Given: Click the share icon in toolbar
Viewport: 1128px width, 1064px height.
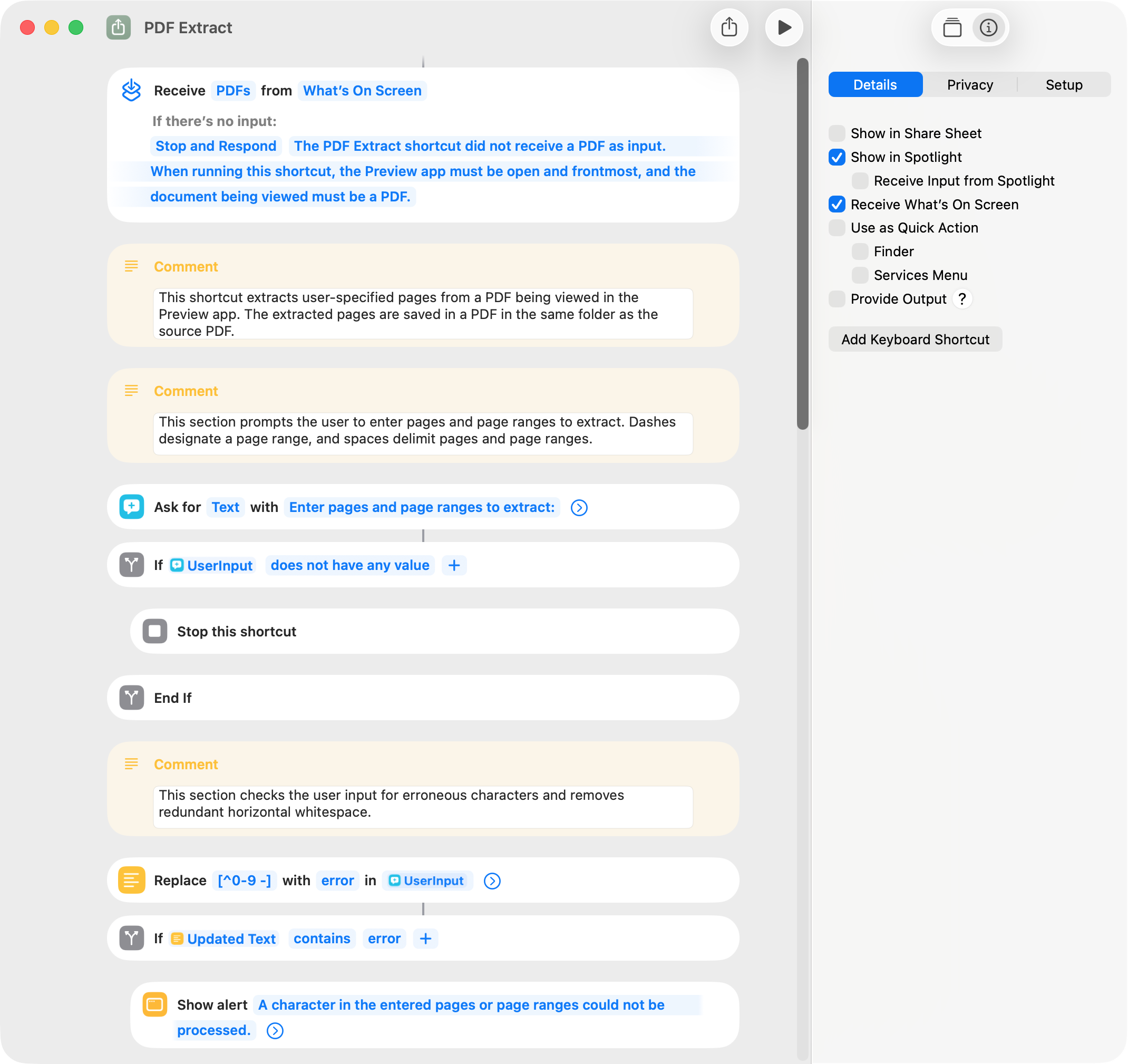Looking at the screenshot, I should click(729, 27).
